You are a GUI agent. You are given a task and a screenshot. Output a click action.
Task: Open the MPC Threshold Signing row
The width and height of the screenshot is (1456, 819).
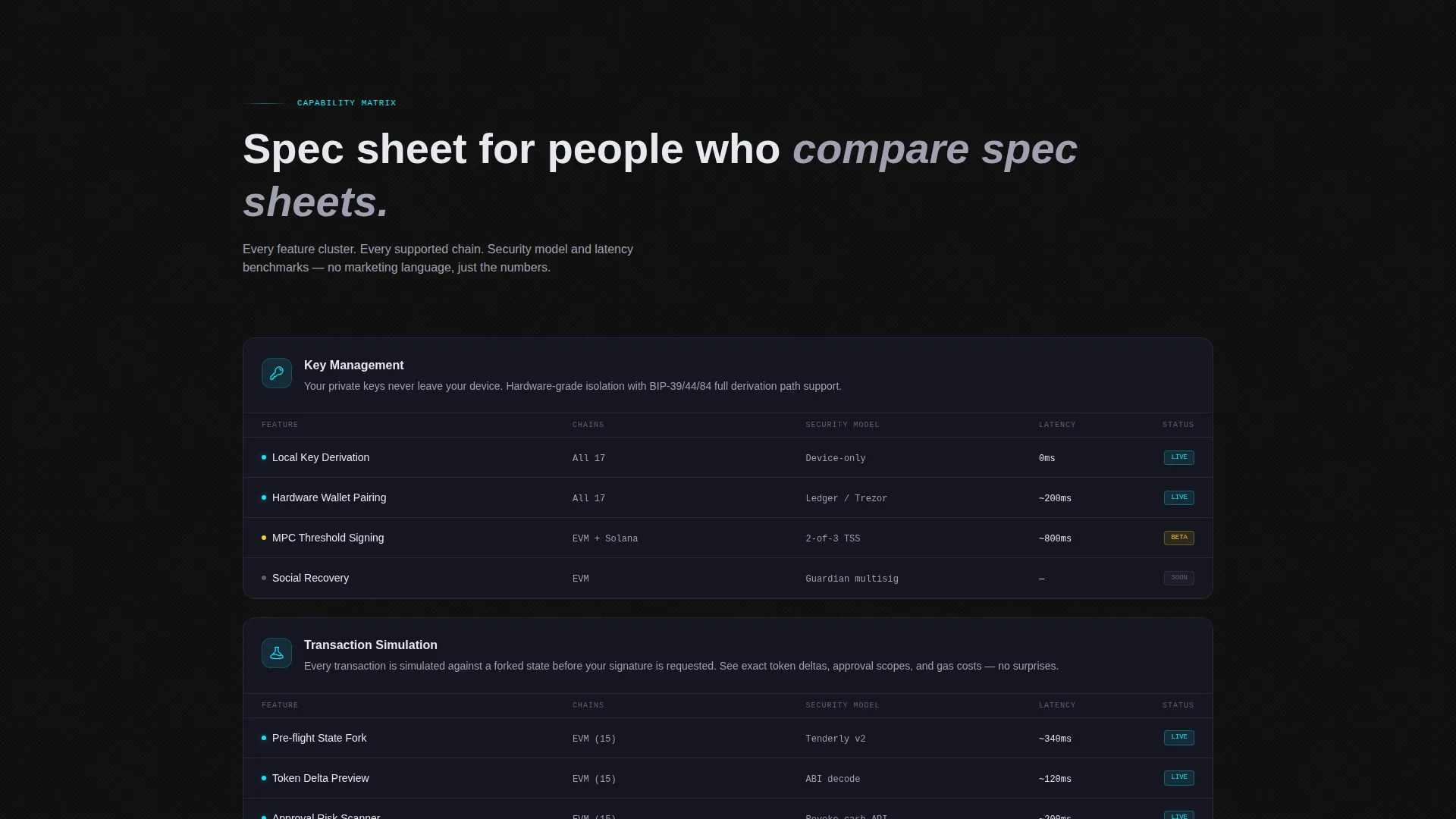728,538
